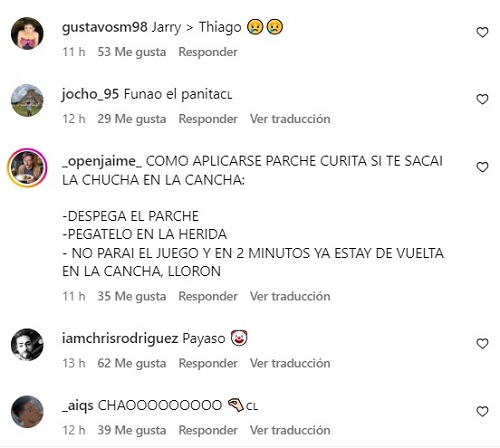Like gustavosm98's comment with the heart

coord(482,32)
